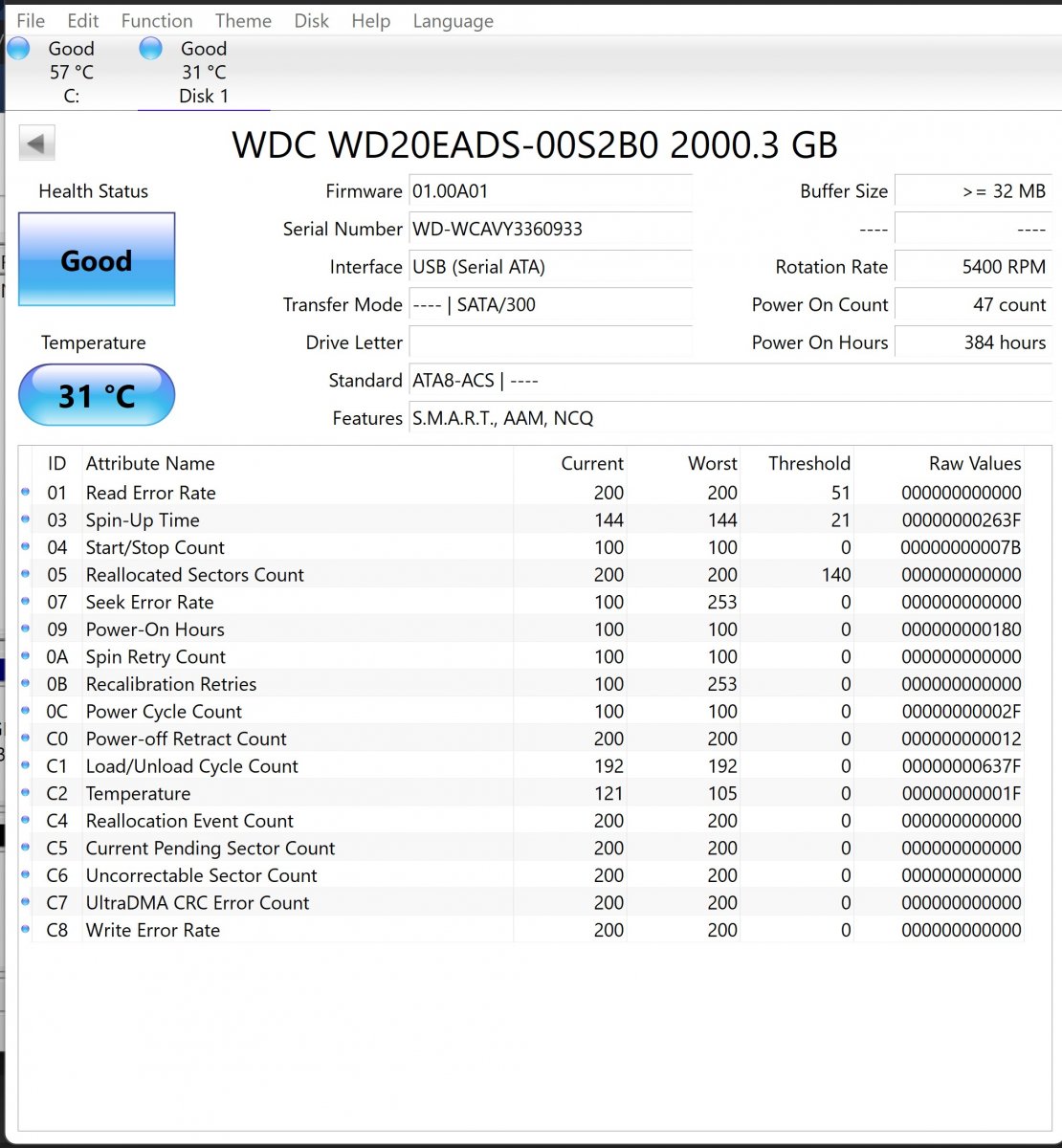Open the Function menu

[x=157, y=20]
